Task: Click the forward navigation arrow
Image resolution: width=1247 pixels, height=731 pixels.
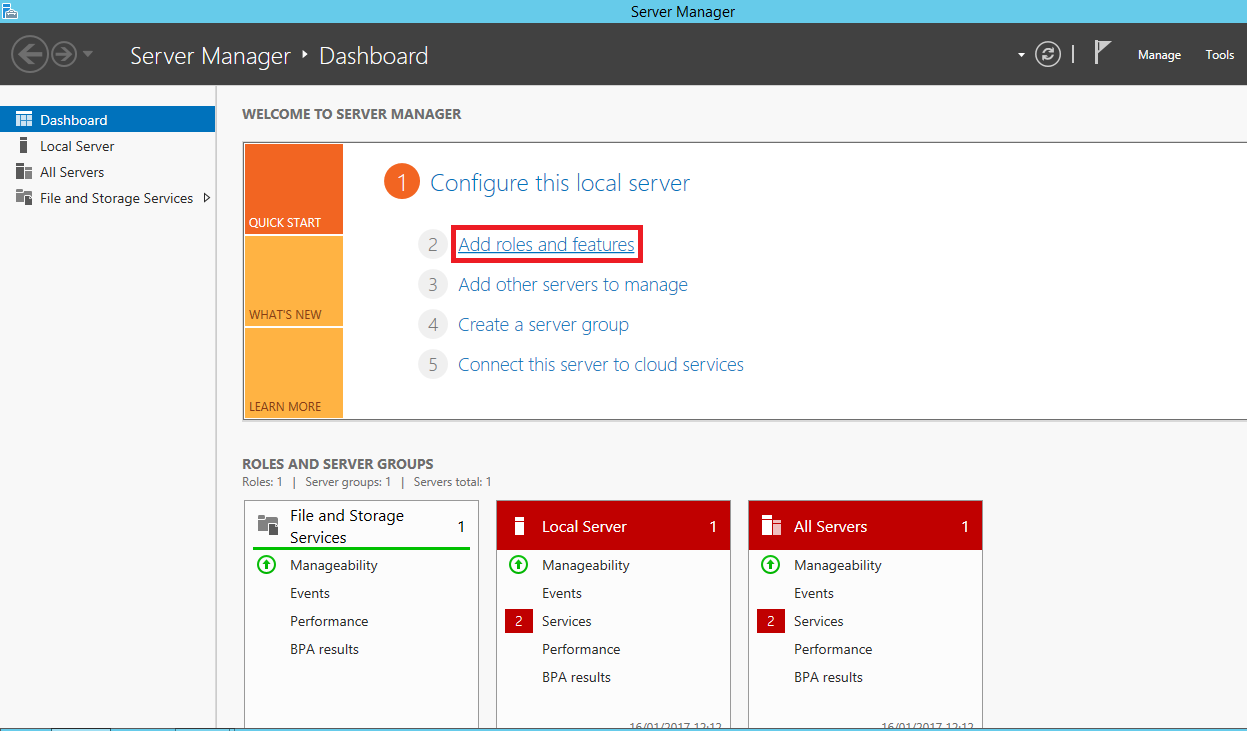Action: click(x=64, y=54)
